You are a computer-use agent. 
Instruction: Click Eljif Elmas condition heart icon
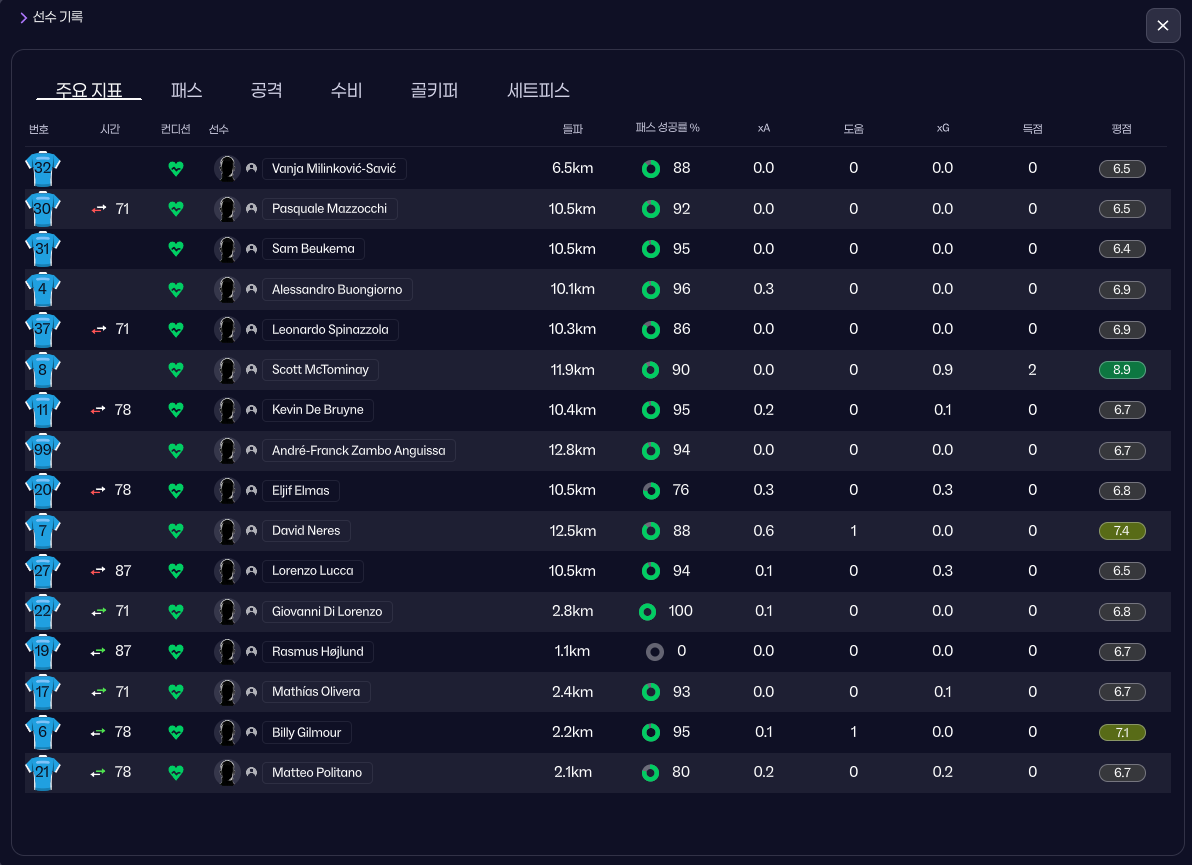(176, 490)
